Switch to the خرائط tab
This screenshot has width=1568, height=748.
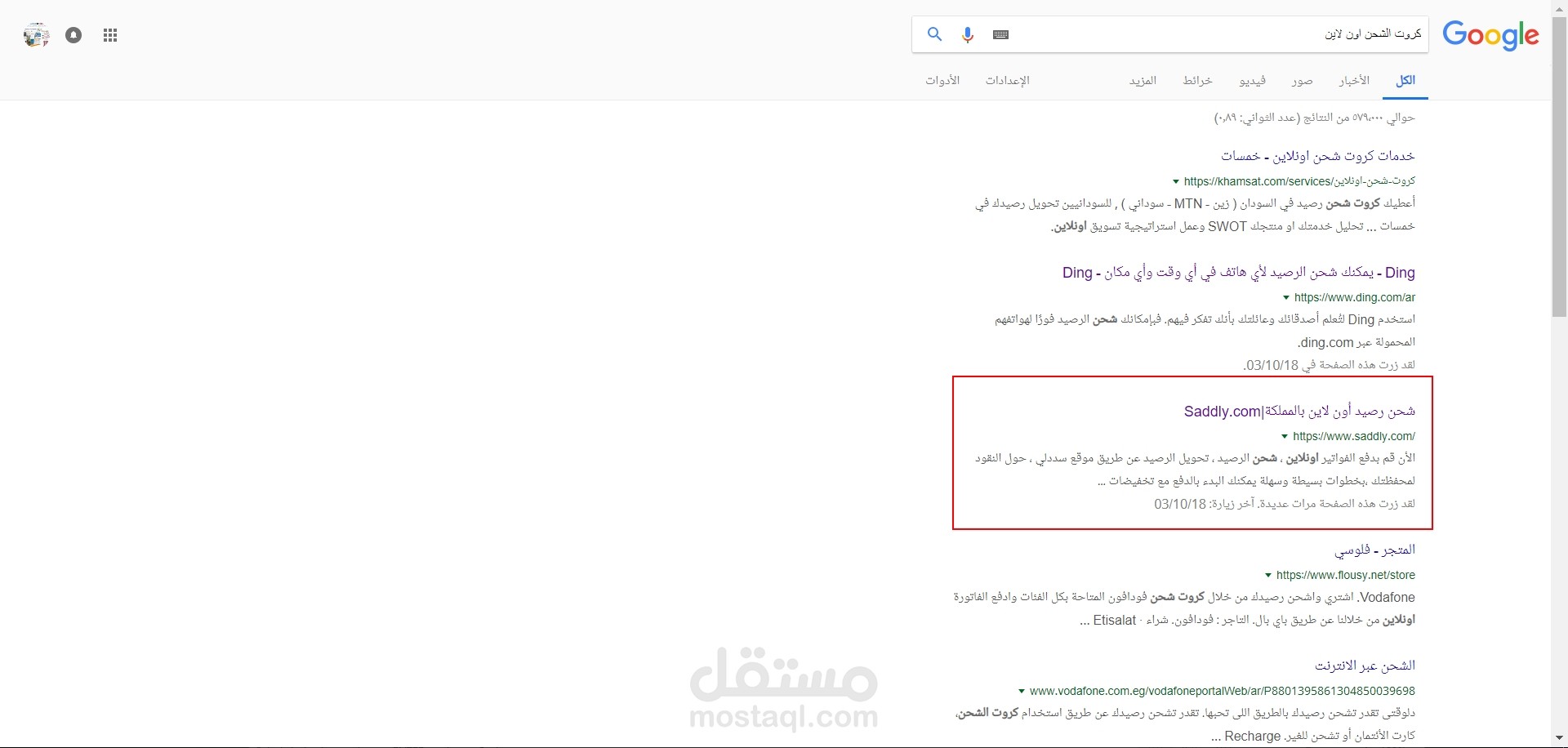click(x=1197, y=80)
